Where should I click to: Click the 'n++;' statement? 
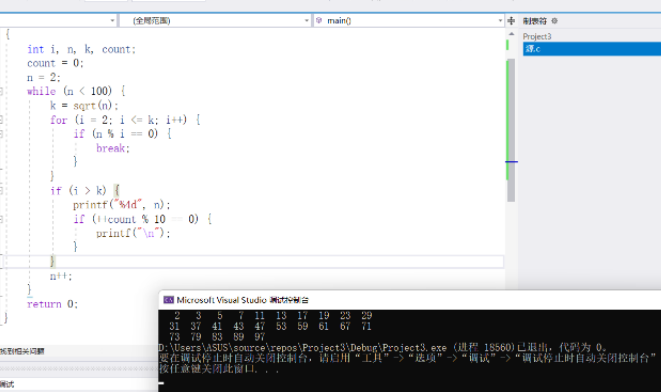tap(61, 276)
